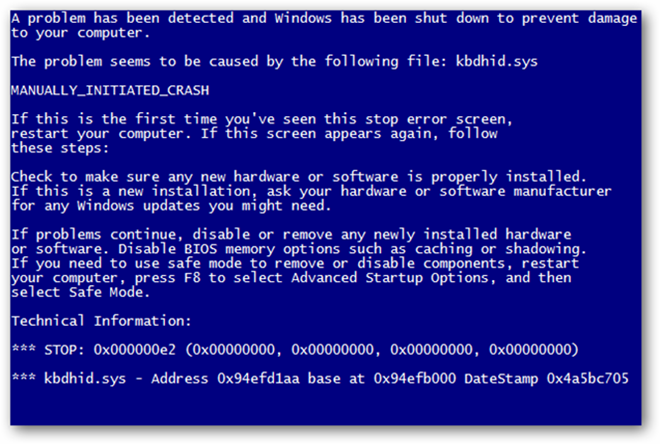This screenshot has height=444, width=660.
Task: Click the "Technical Information:" heading
Action: [x=98, y=323]
